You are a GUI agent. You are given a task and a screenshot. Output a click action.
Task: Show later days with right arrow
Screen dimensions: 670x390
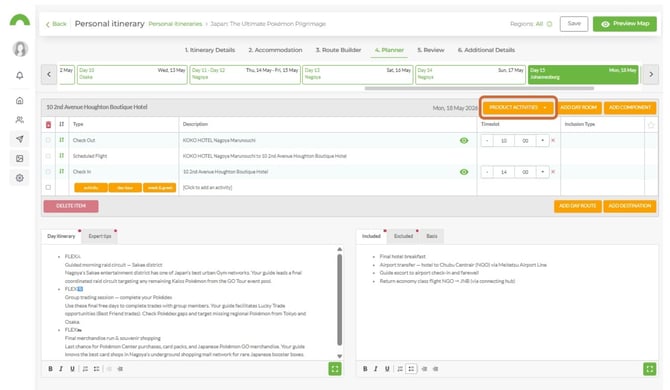click(x=651, y=74)
